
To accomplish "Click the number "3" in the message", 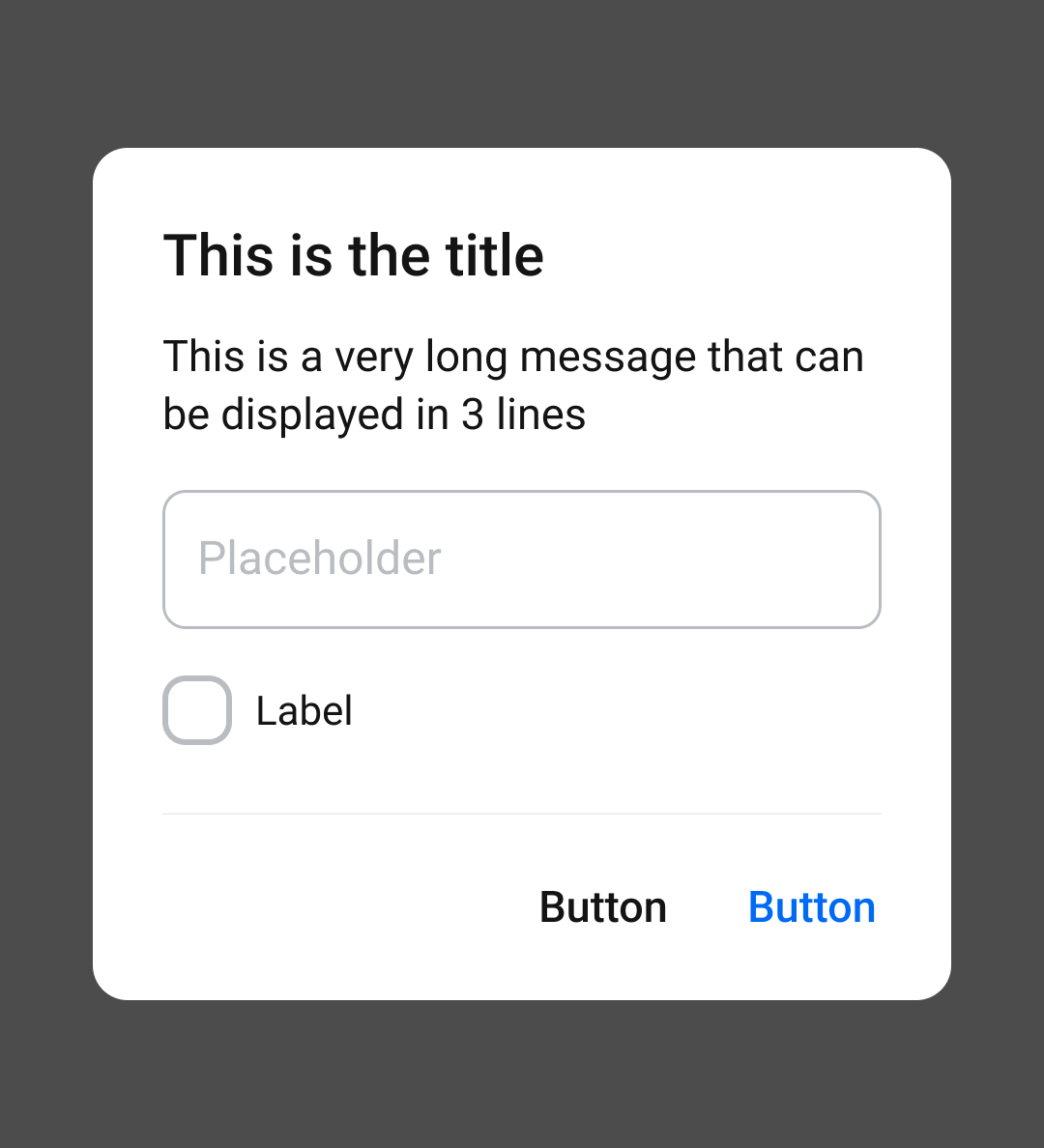I will click(x=472, y=415).
